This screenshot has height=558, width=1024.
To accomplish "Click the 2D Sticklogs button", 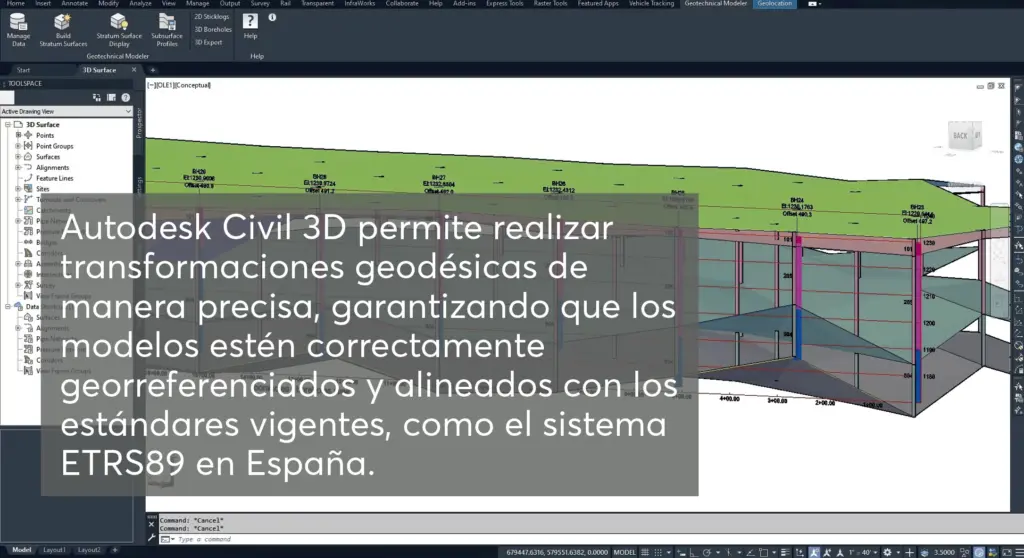I will coord(211,17).
